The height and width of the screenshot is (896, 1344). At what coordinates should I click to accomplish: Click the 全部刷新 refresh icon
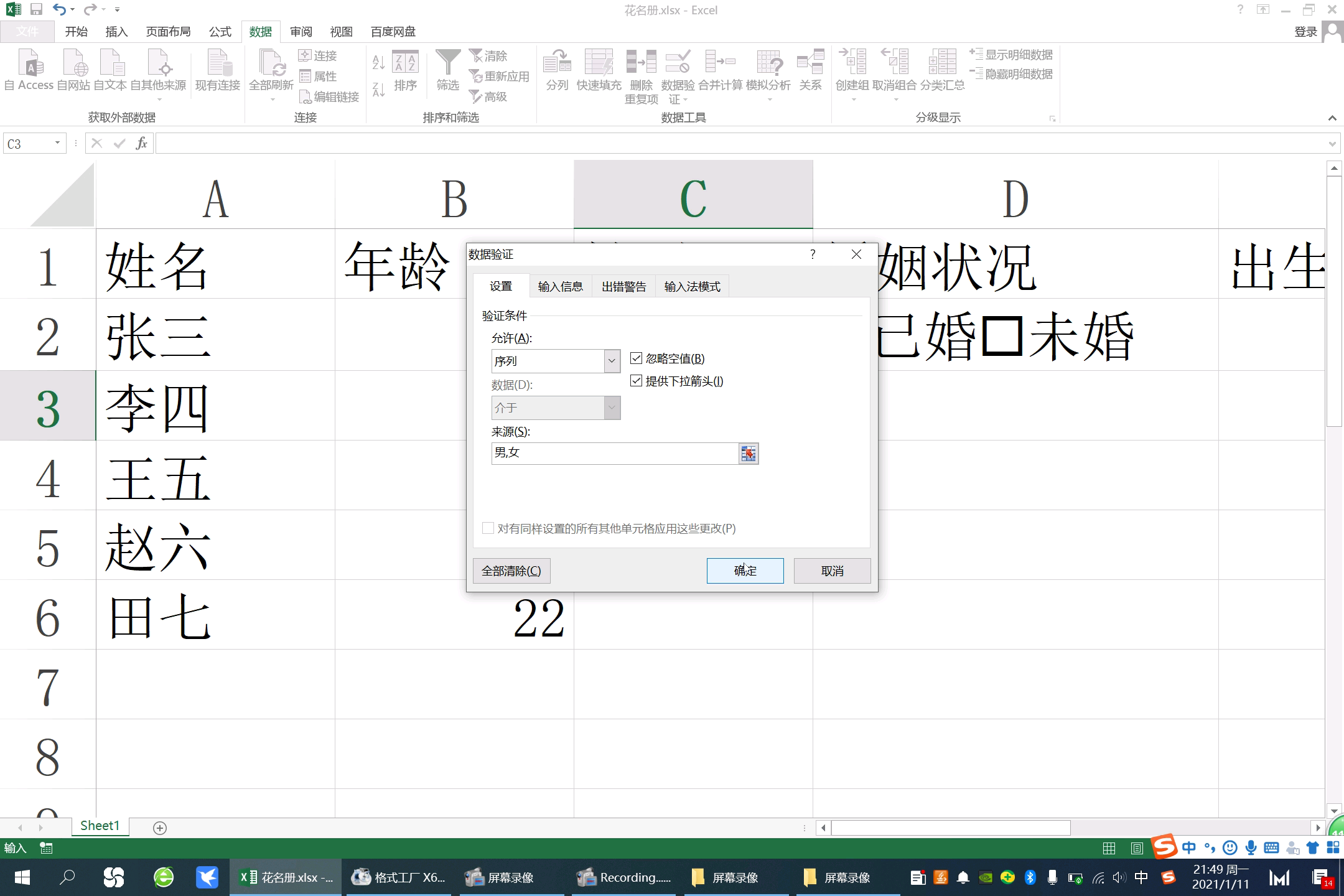tap(271, 63)
